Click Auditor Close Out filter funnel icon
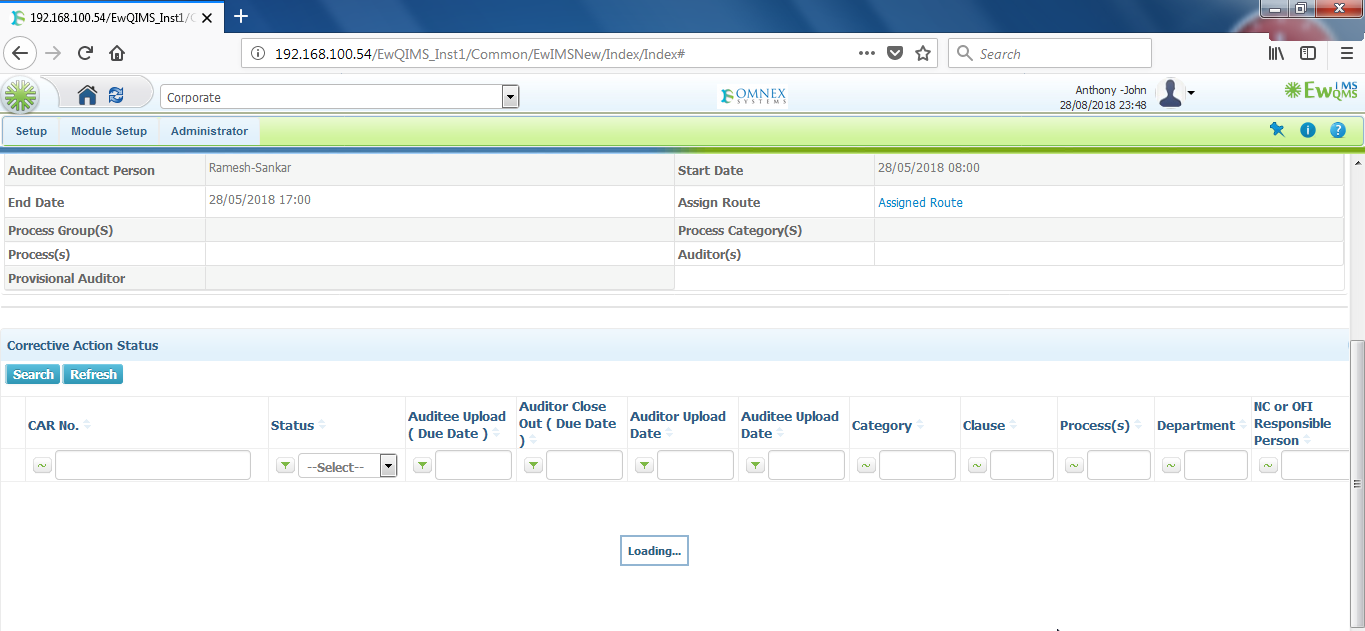 click(533, 465)
